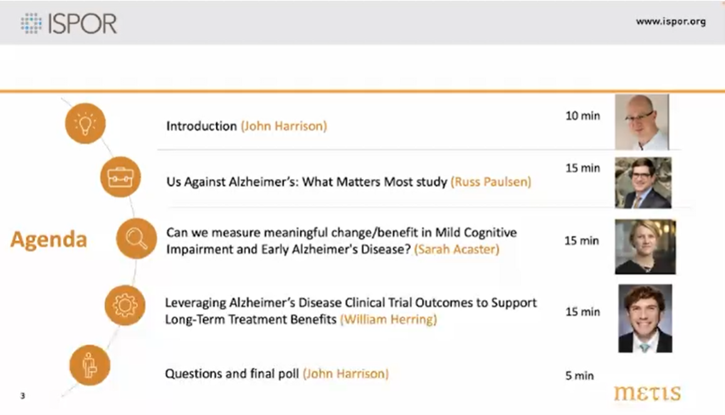
Task: Select Sarah Acaster's photo thumbnail
Action: [x=644, y=246]
